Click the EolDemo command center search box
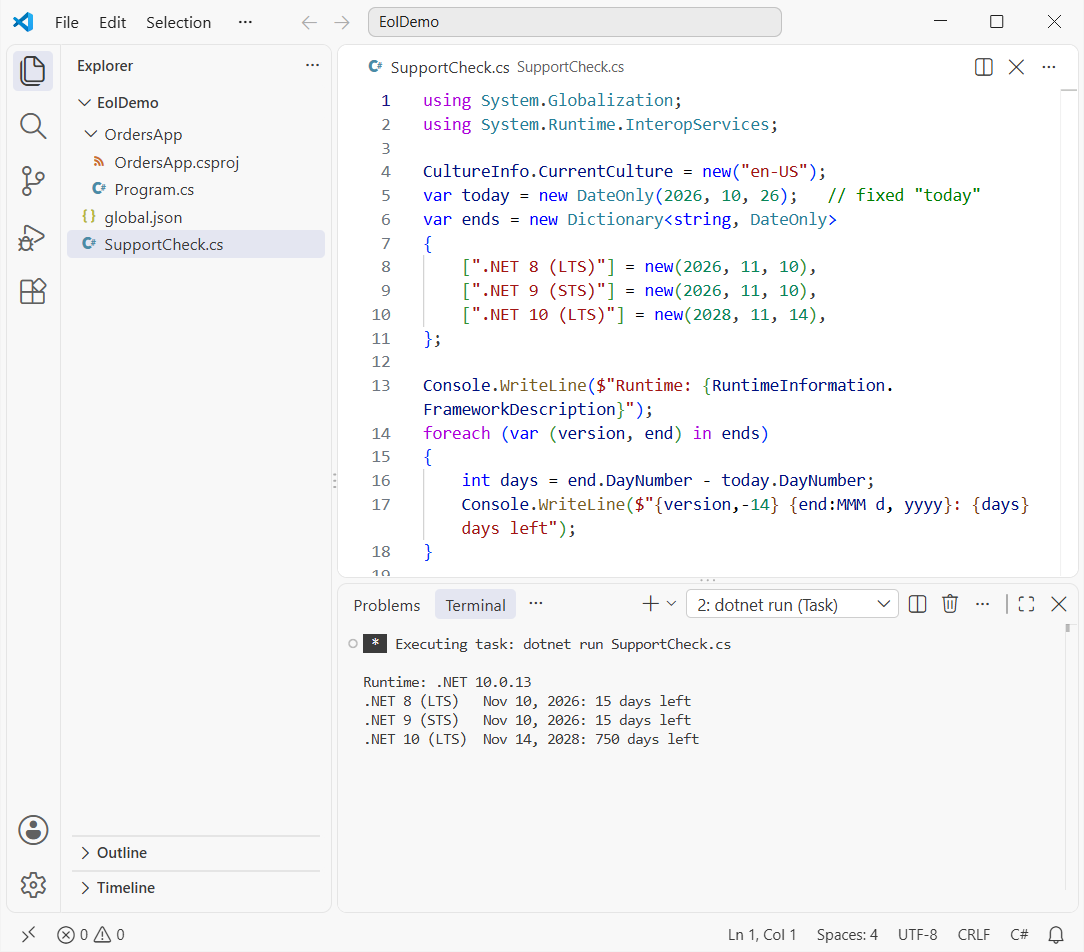1084x952 pixels. click(574, 22)
